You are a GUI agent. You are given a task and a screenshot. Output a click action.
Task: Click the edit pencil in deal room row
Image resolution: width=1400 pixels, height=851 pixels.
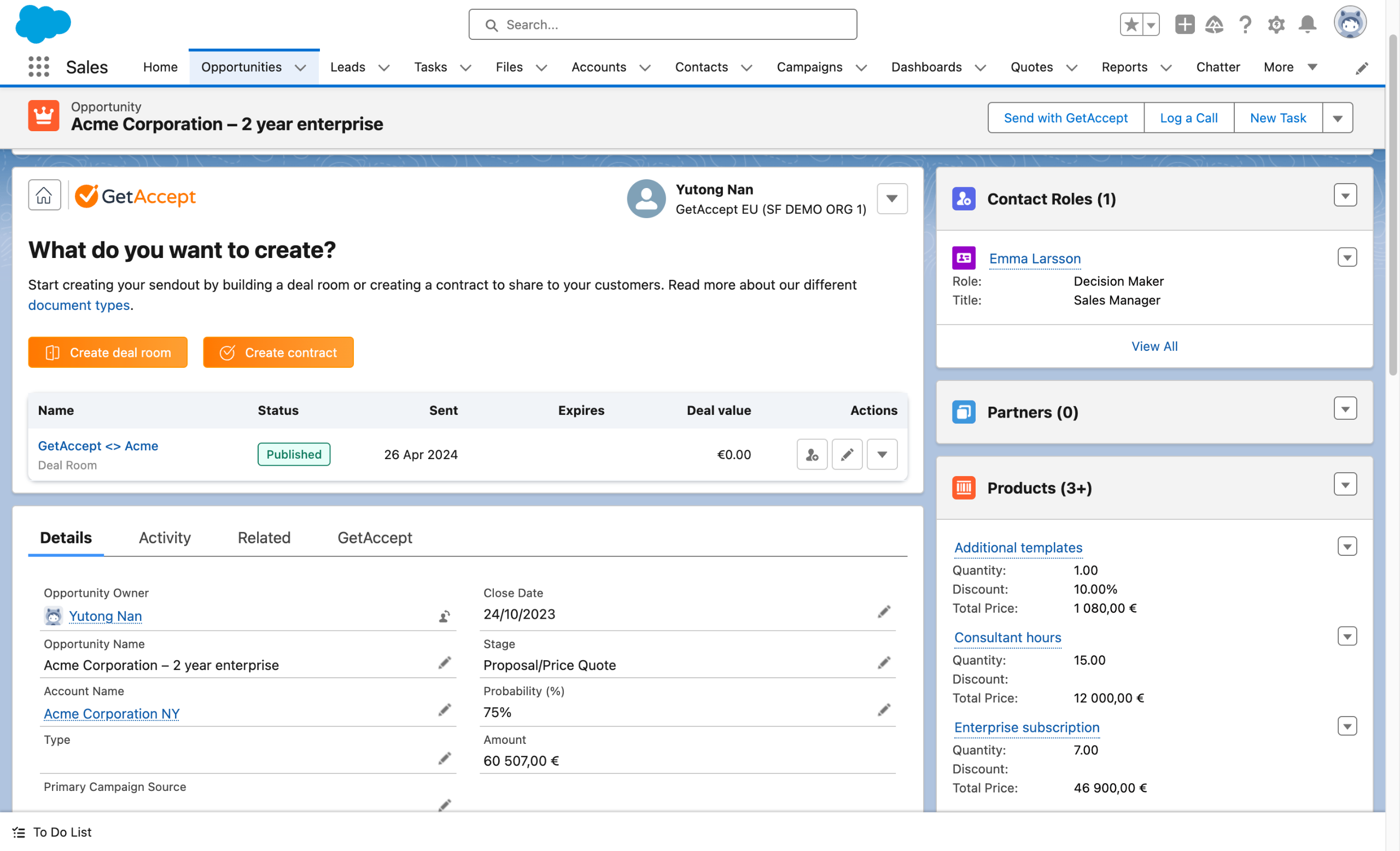pyautogui.click(x=847, y=454)
